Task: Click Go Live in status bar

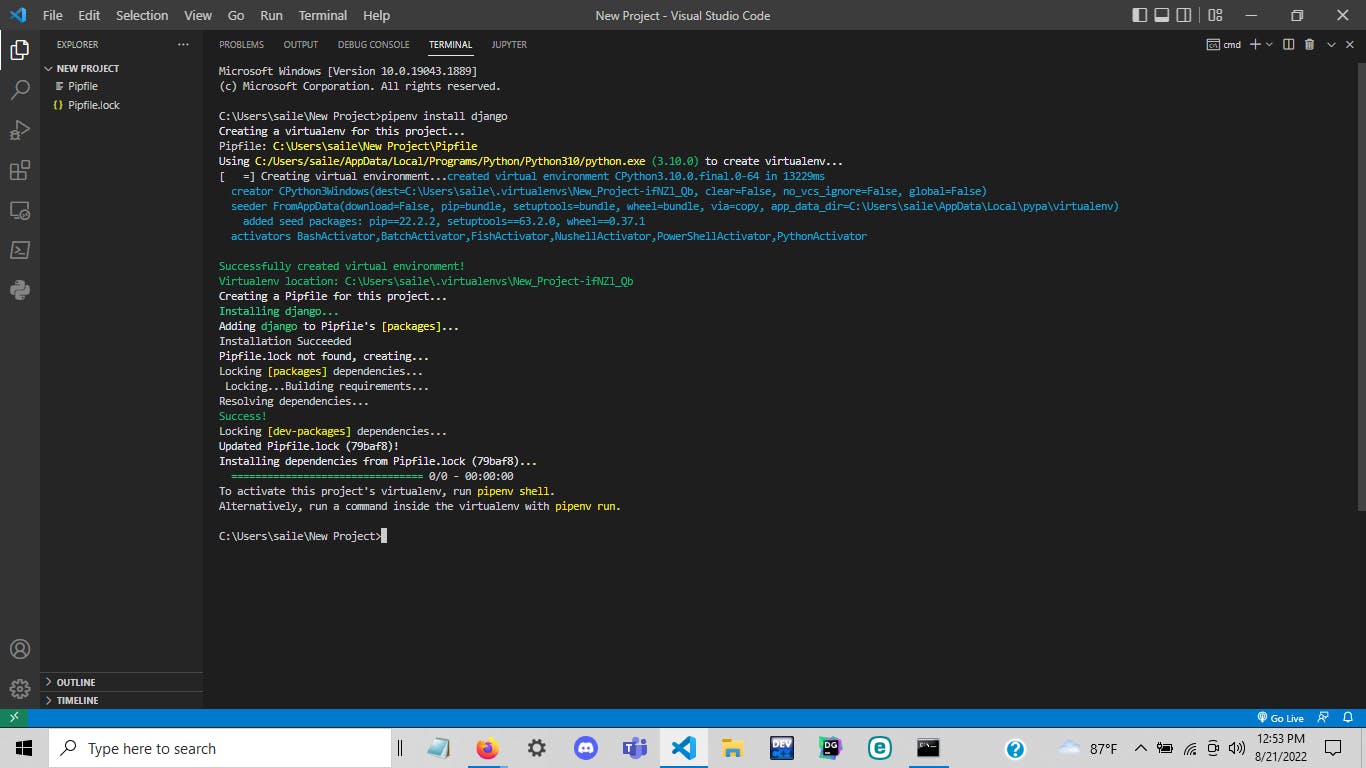Action: [1280, 718]
